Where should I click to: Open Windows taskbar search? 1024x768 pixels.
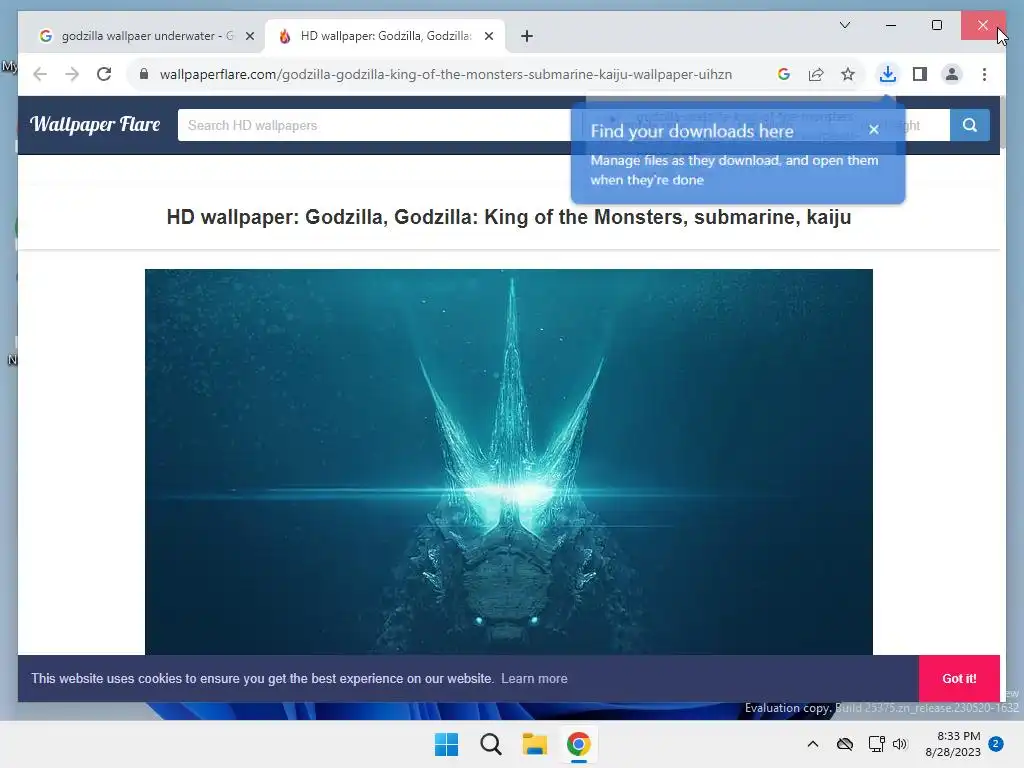pos(490,744)
